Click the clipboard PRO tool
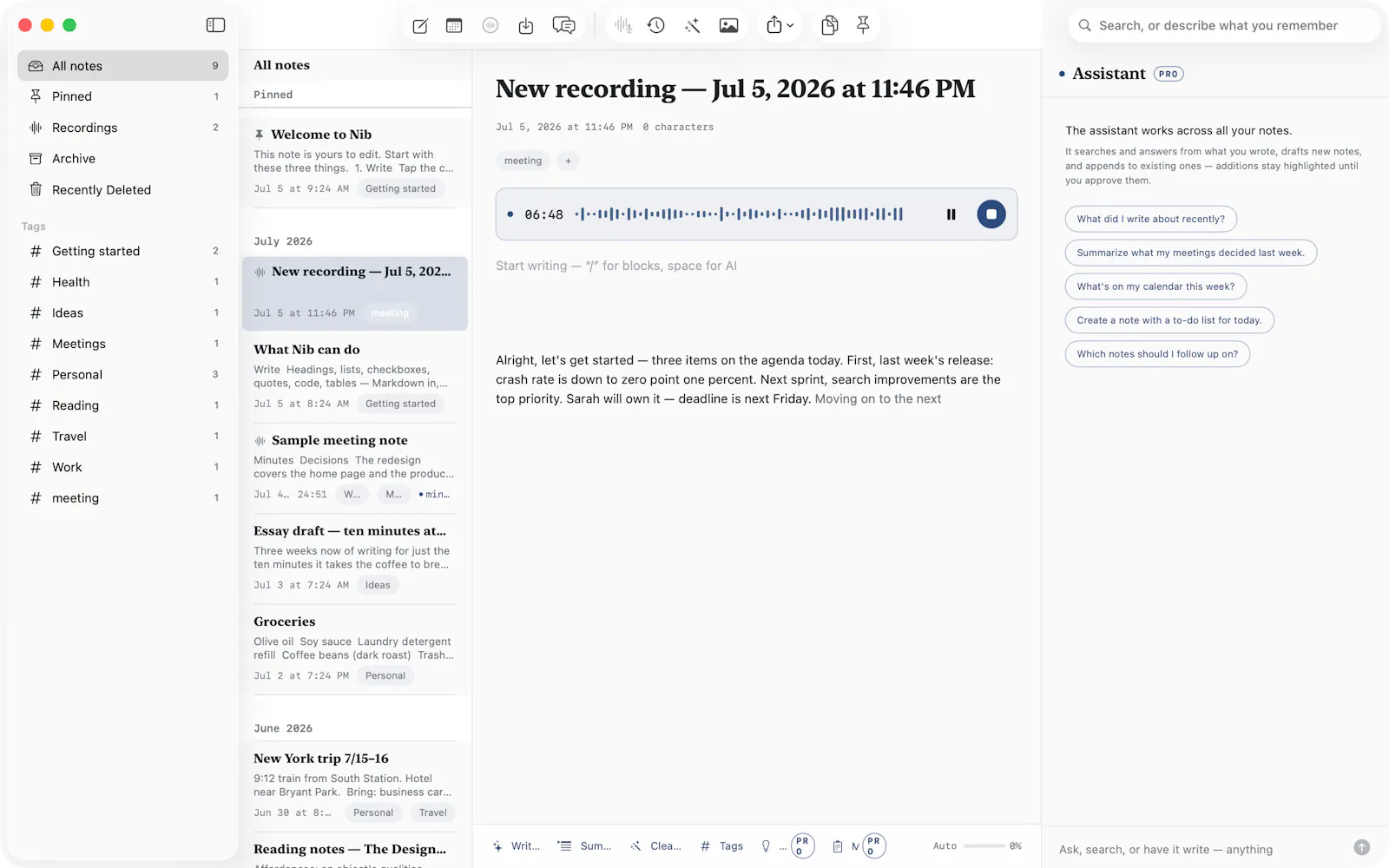 tap(858, 846)
